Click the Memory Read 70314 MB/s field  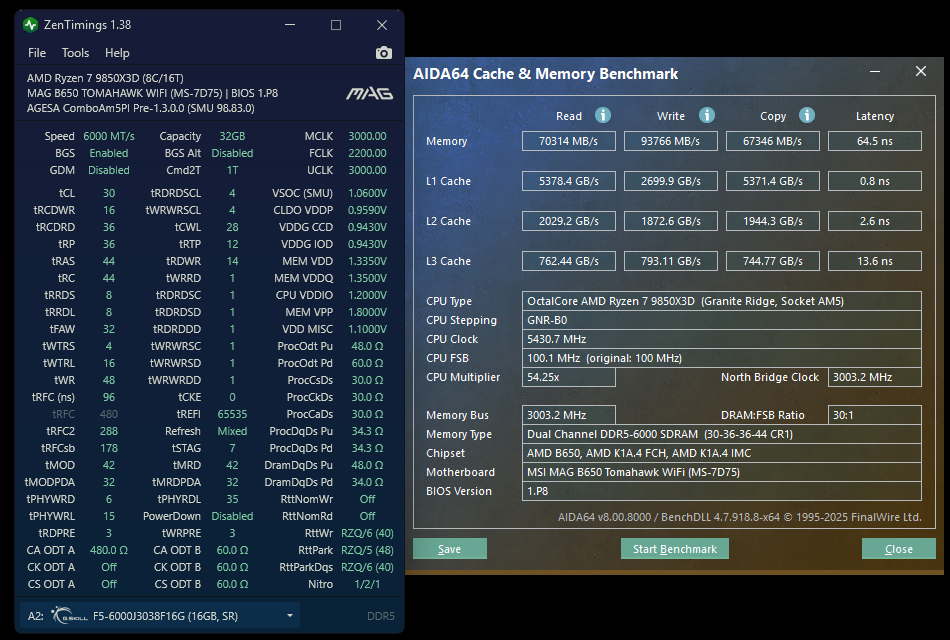(568, 141)
